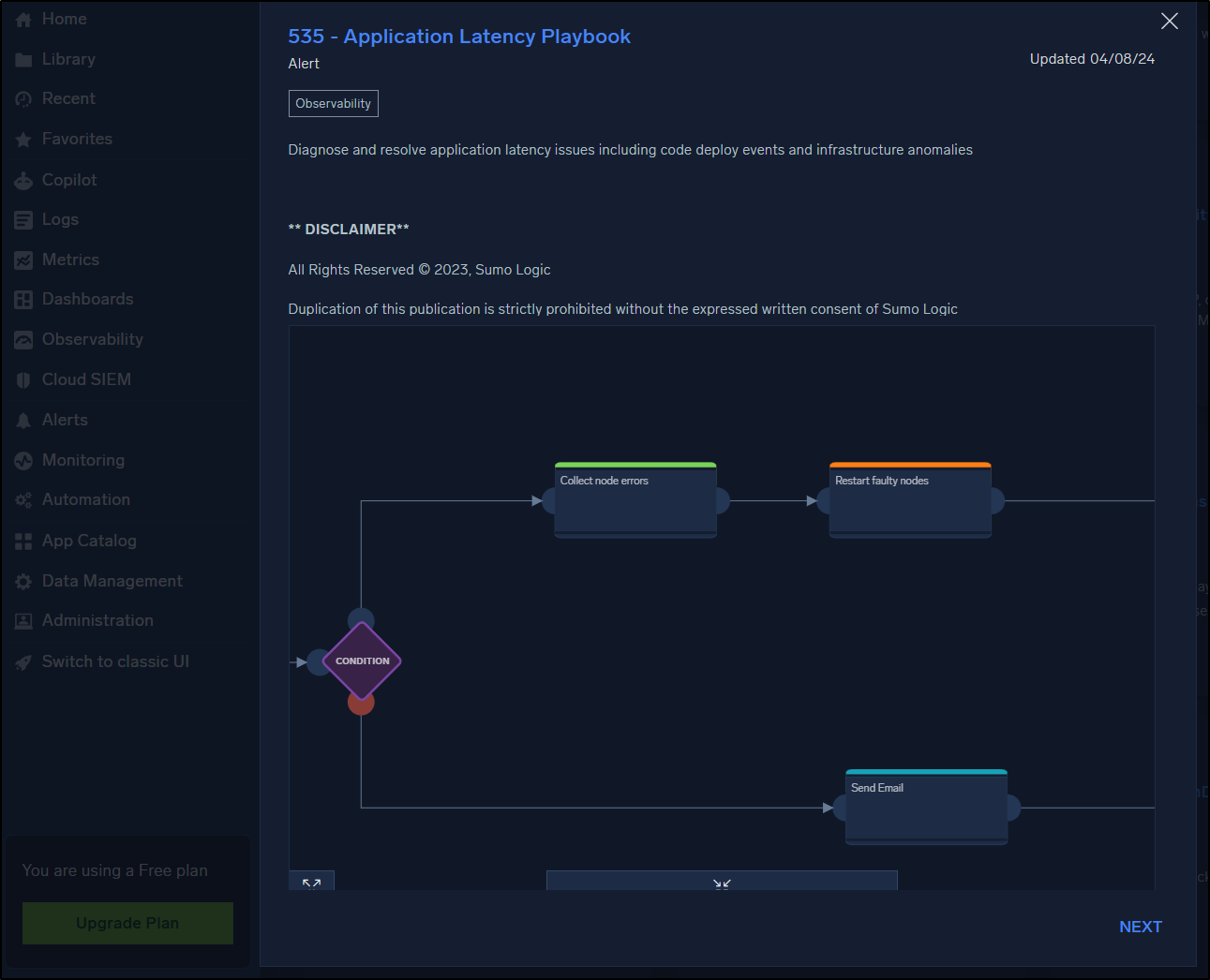Go to Data Management menu item
This screenshot has height=980, width=1210.
112,581
